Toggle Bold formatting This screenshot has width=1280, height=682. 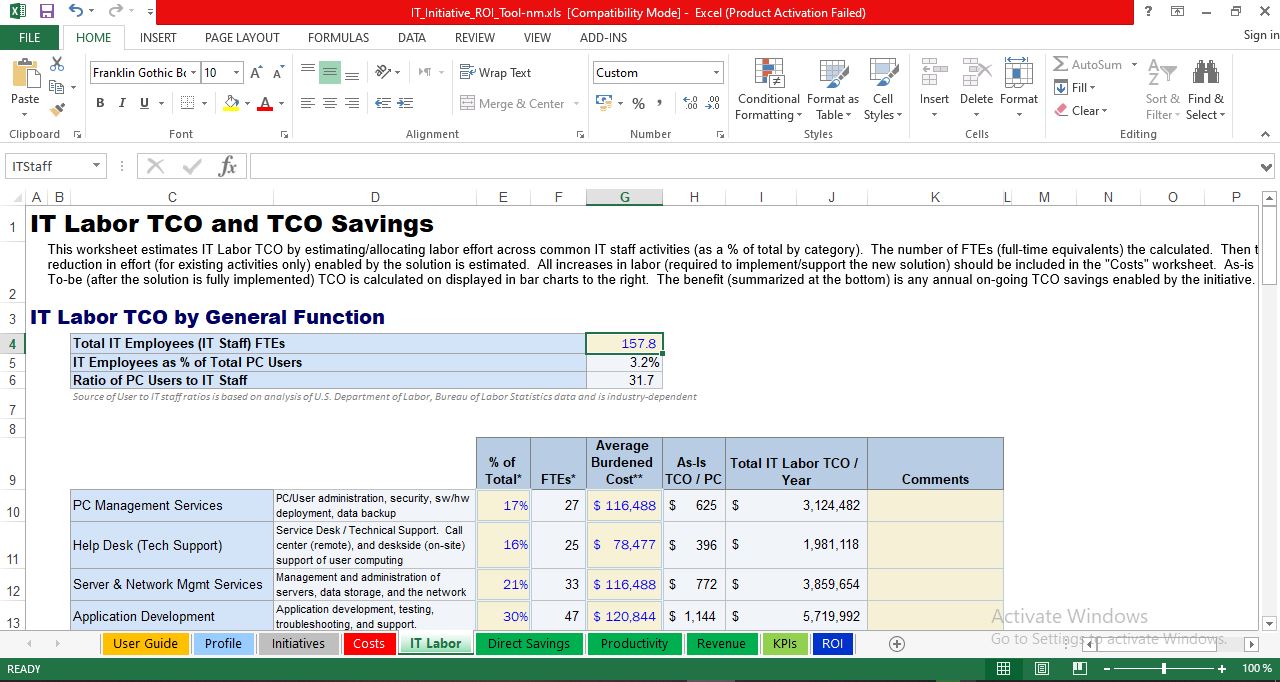click(x=100, y=103)
